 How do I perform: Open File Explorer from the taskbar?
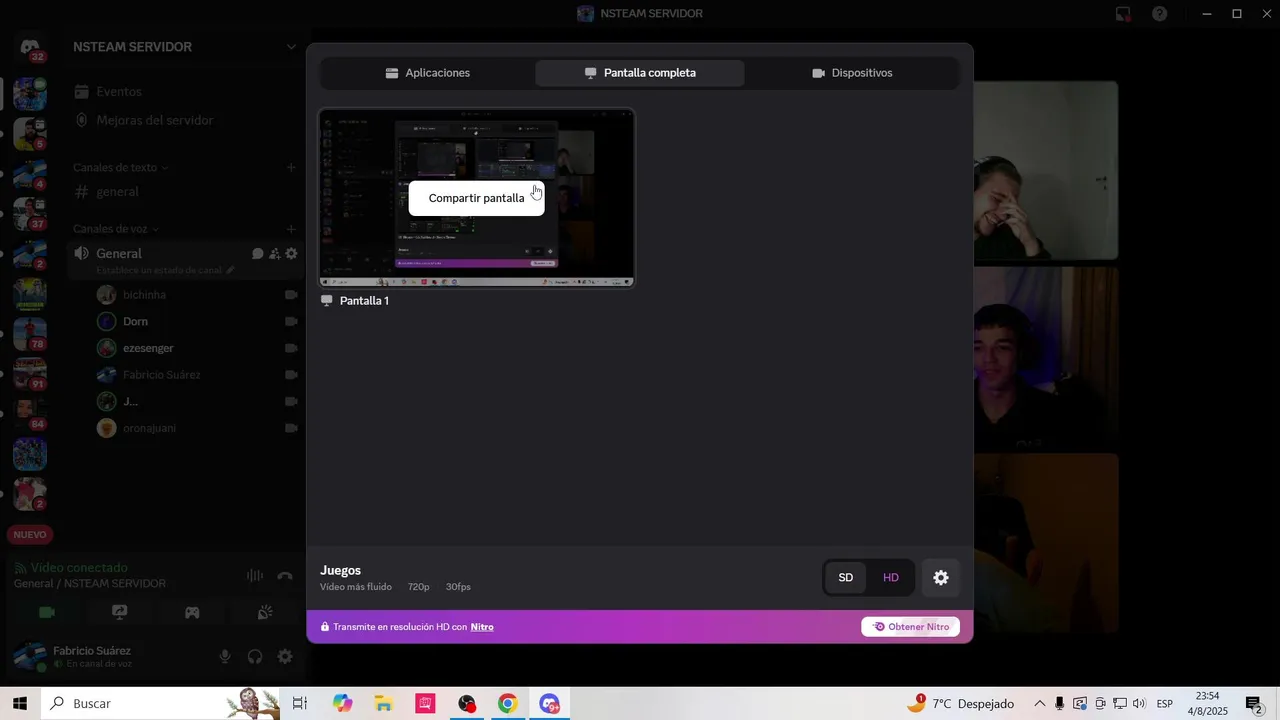[x=384, y=704]
